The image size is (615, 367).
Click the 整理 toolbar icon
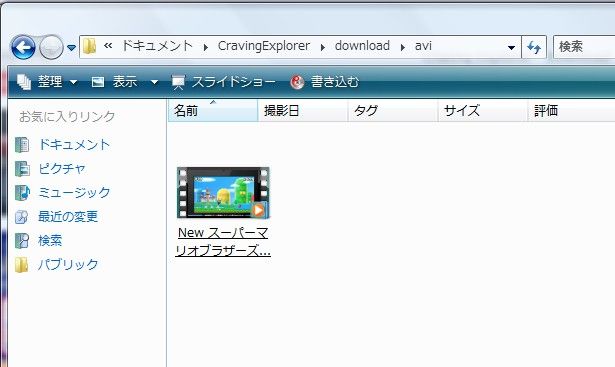pos(24,82)
